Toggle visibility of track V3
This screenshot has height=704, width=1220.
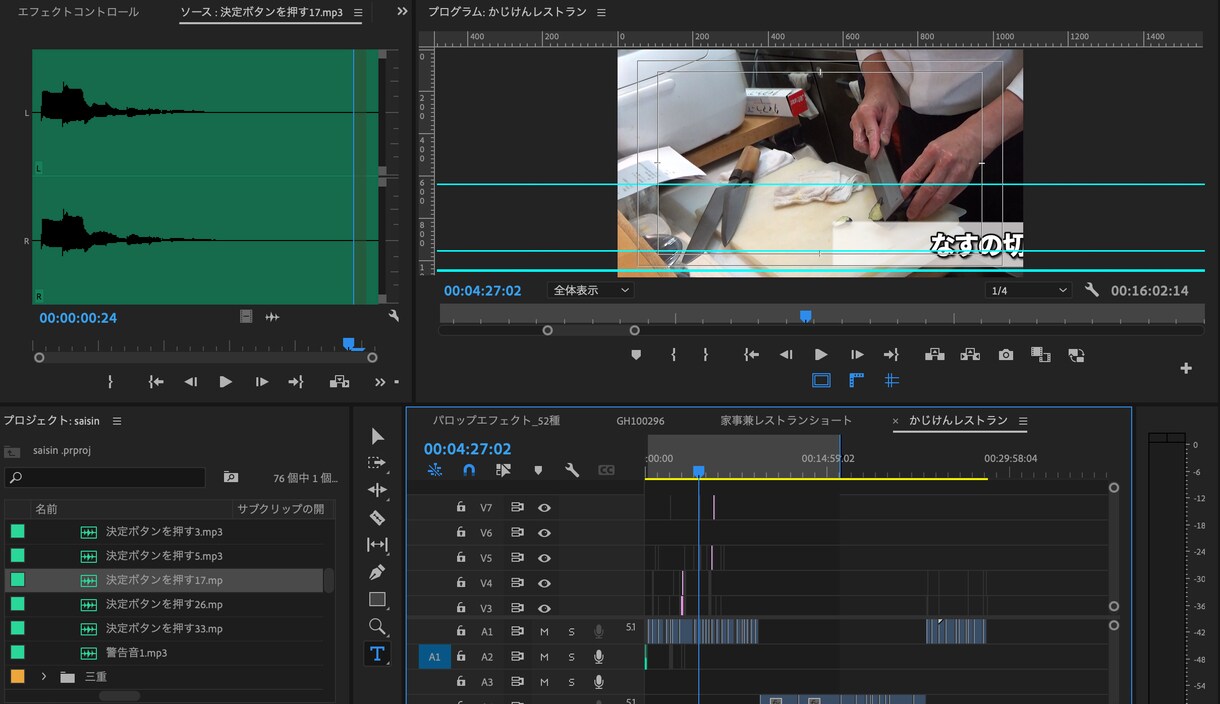tap(545, 608)
